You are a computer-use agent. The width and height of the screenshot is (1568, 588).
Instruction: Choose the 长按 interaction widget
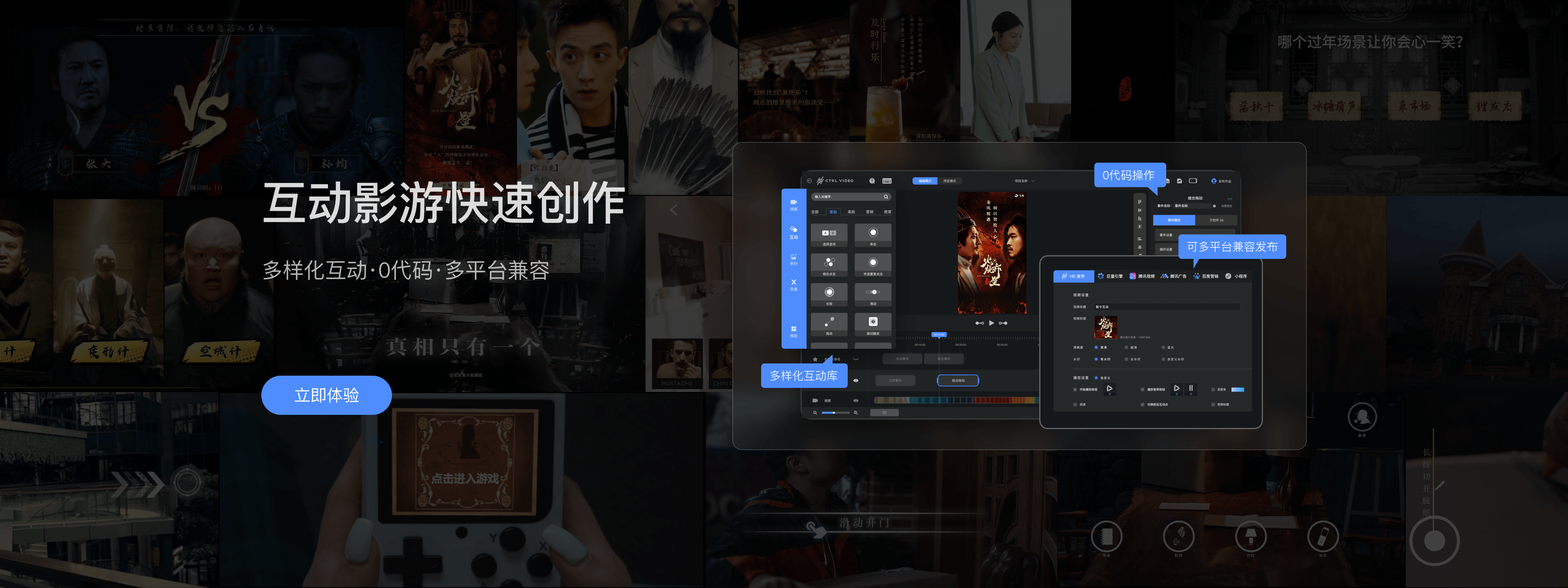[x=829, y=294]
